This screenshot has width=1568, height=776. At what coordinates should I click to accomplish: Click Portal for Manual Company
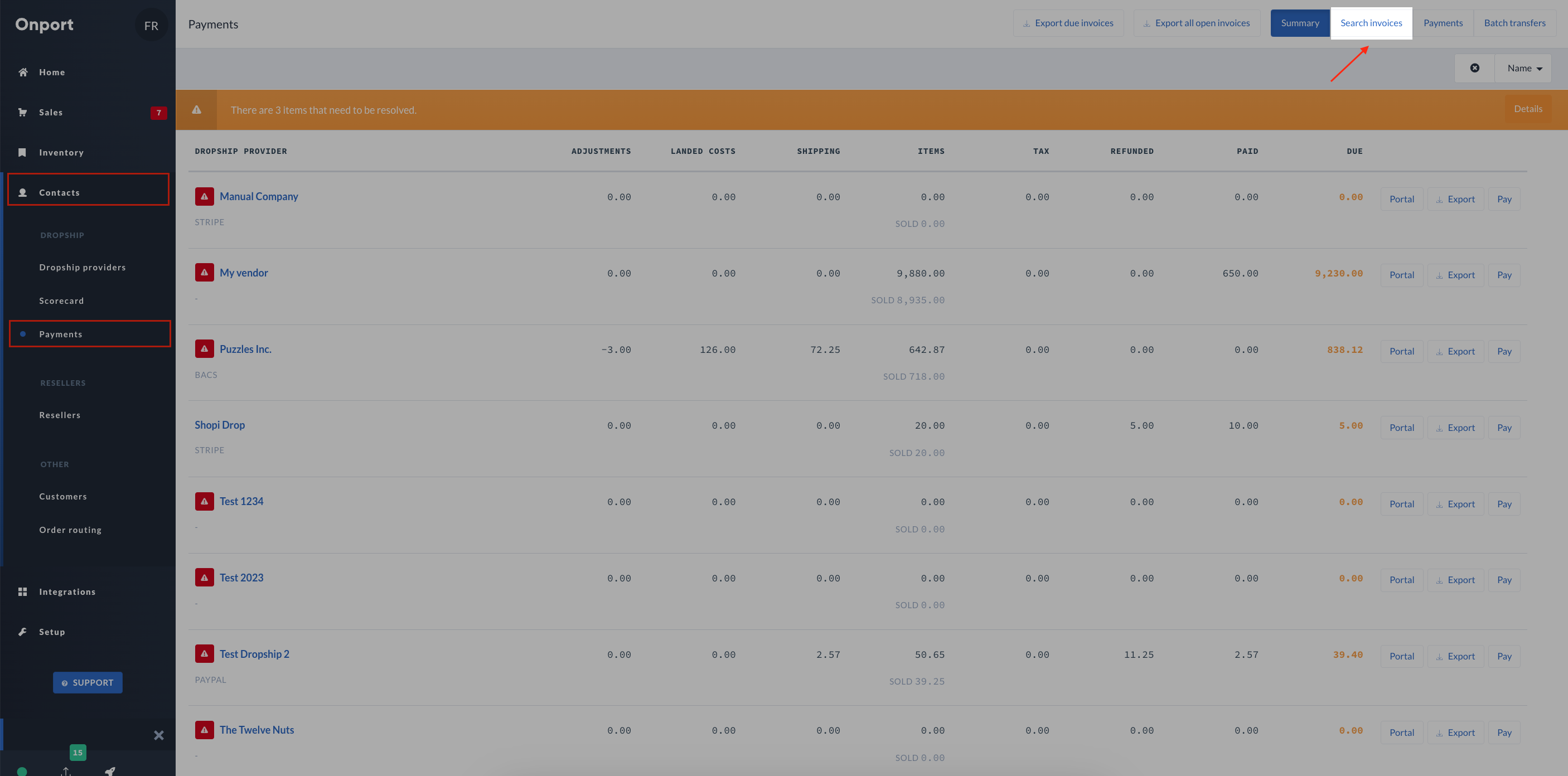[1401, 199]
